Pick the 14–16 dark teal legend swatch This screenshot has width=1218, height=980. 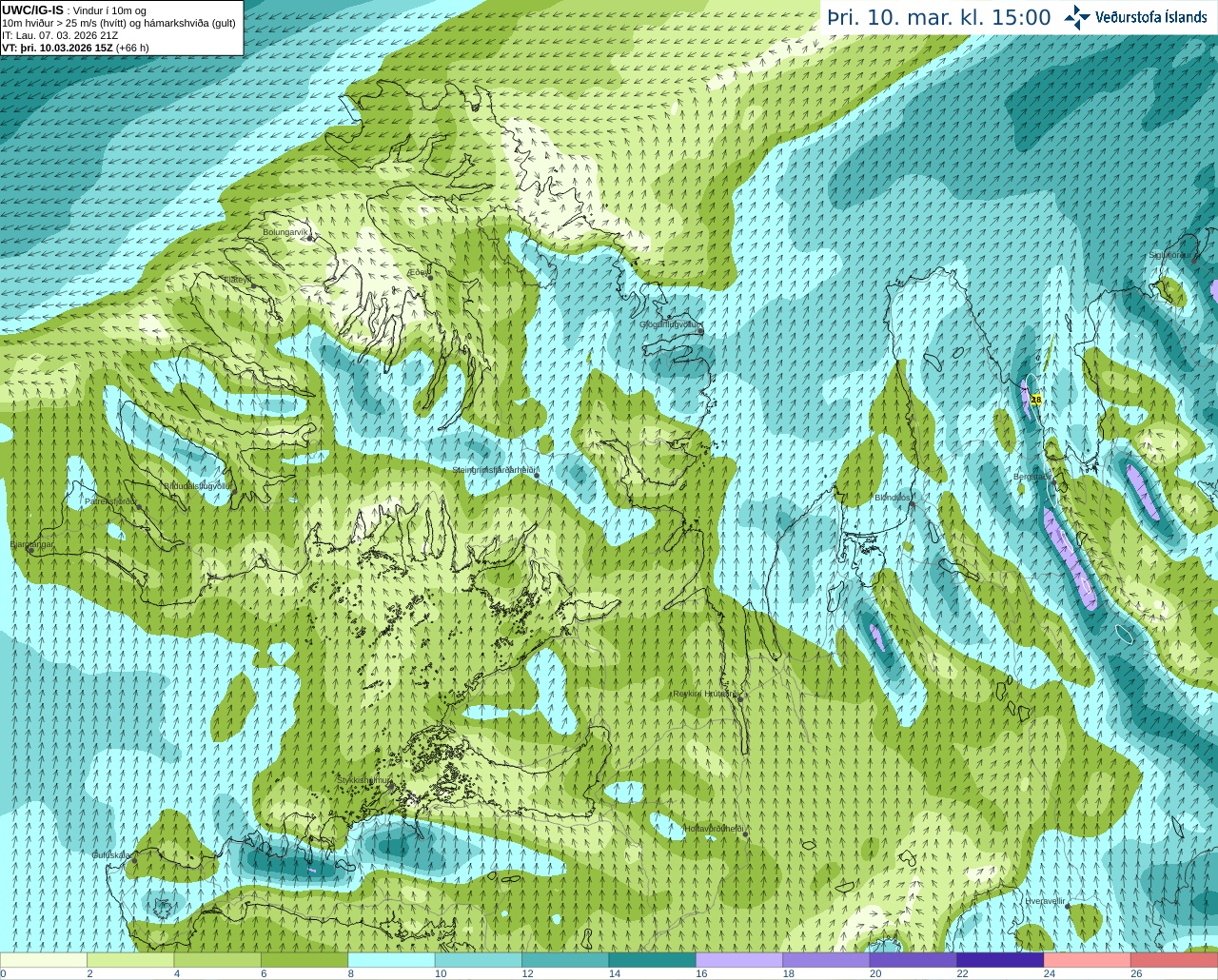653,960
